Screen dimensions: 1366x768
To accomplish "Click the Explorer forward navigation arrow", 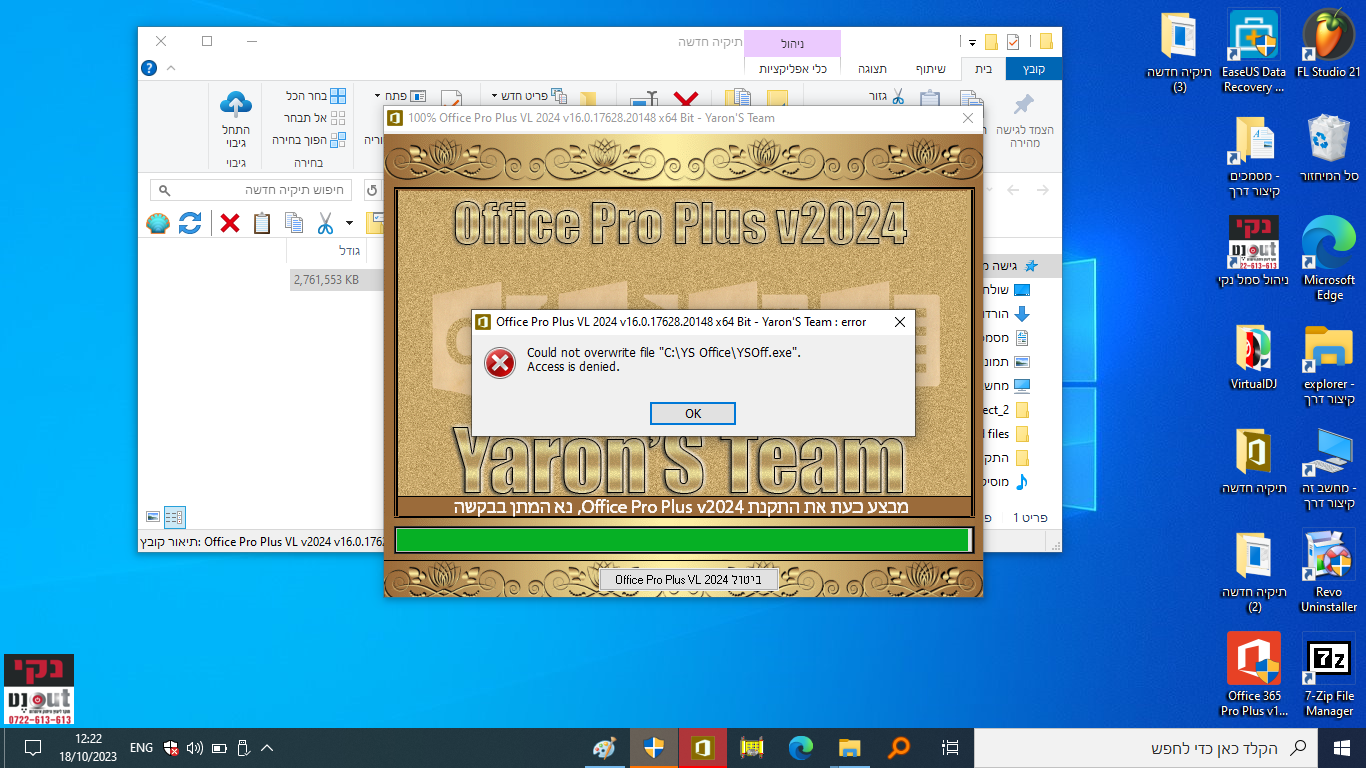I will tap(1013, 190).
